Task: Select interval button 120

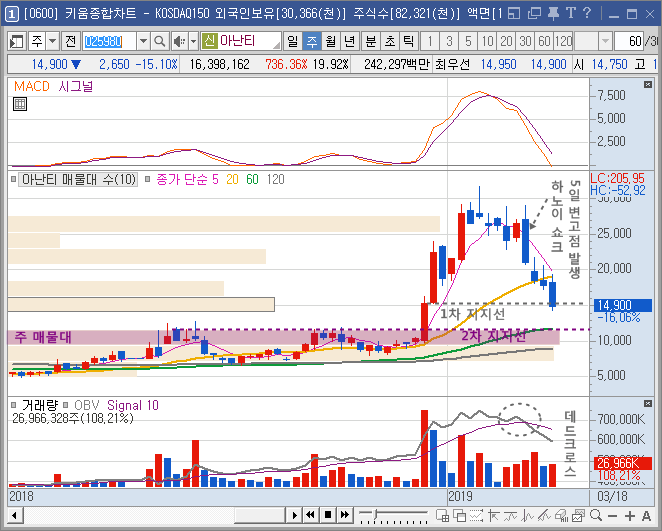Action: coord(563,41)
